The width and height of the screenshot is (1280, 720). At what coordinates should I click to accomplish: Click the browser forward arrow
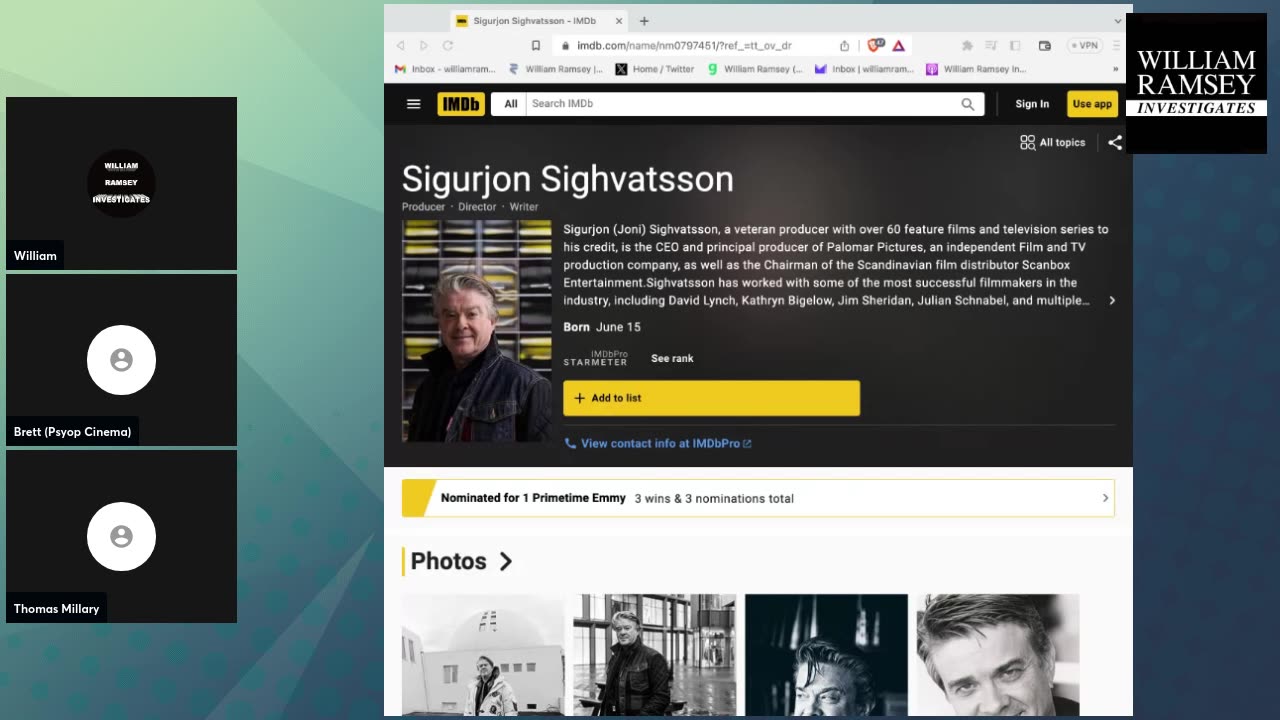(424, 46)
